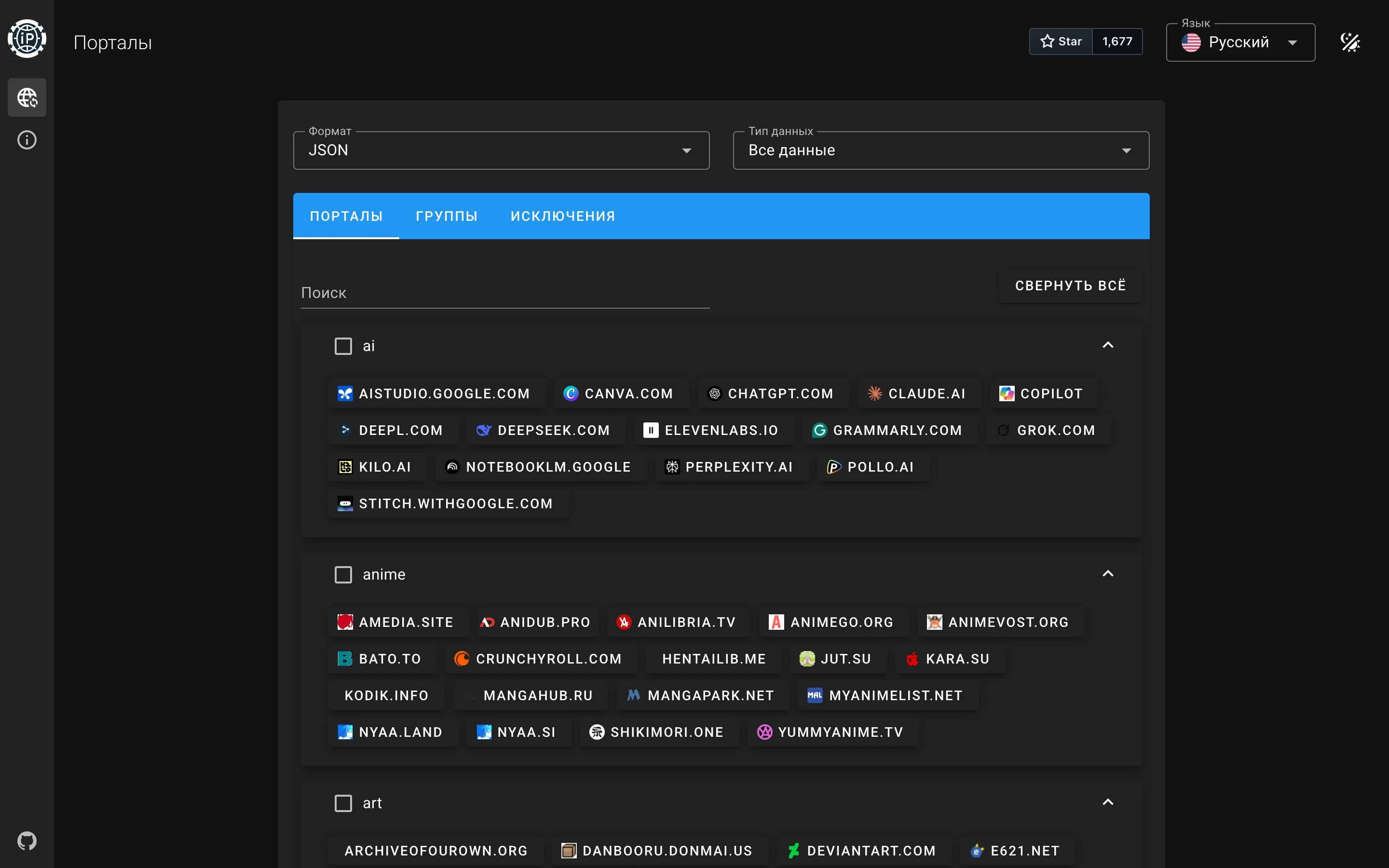Select the KARA.SU portal chip
The width and height of the screenshot is (1389, 868).
coord(951,659)
